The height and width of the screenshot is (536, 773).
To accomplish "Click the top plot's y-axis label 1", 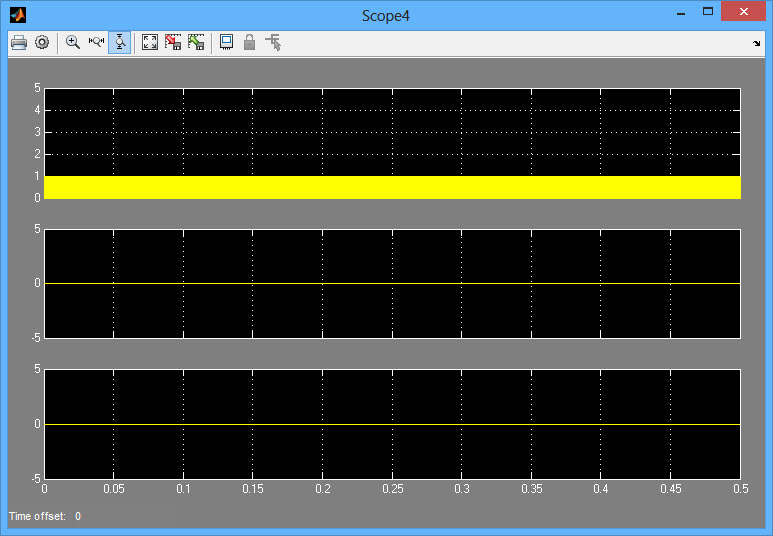I will (x=37, y=176).
